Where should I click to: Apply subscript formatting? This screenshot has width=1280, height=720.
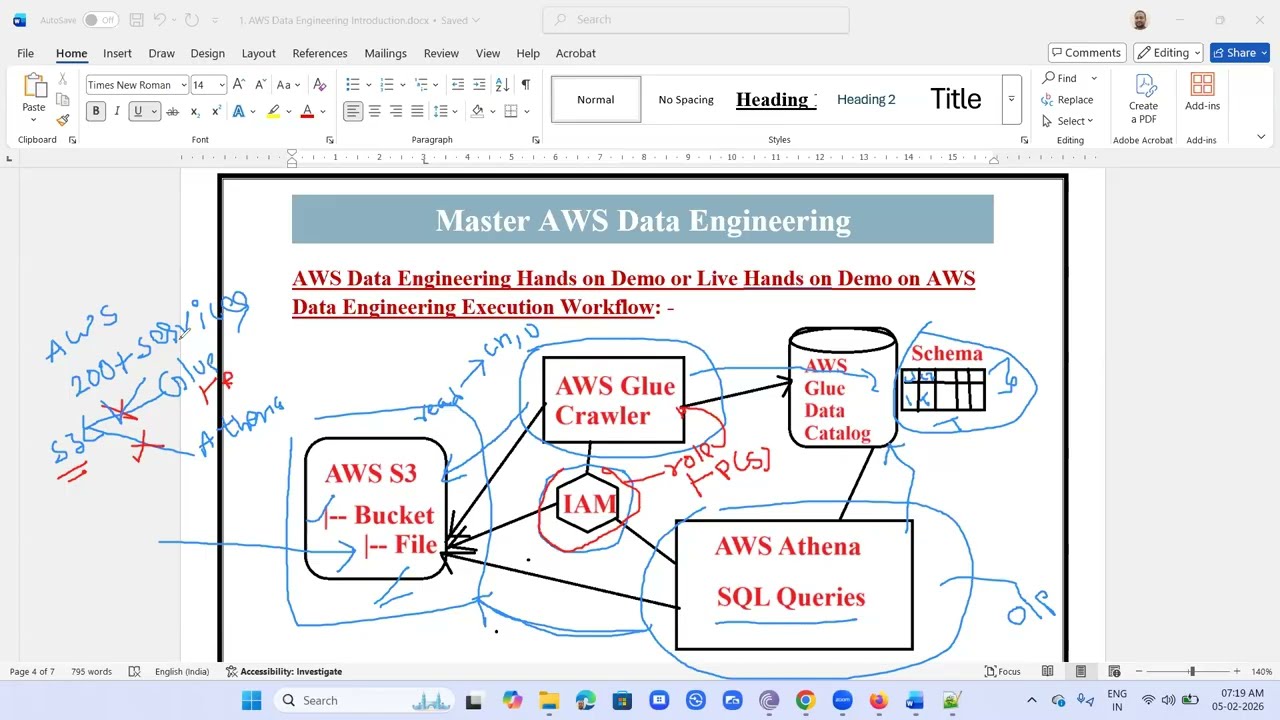tap(195, 111)
